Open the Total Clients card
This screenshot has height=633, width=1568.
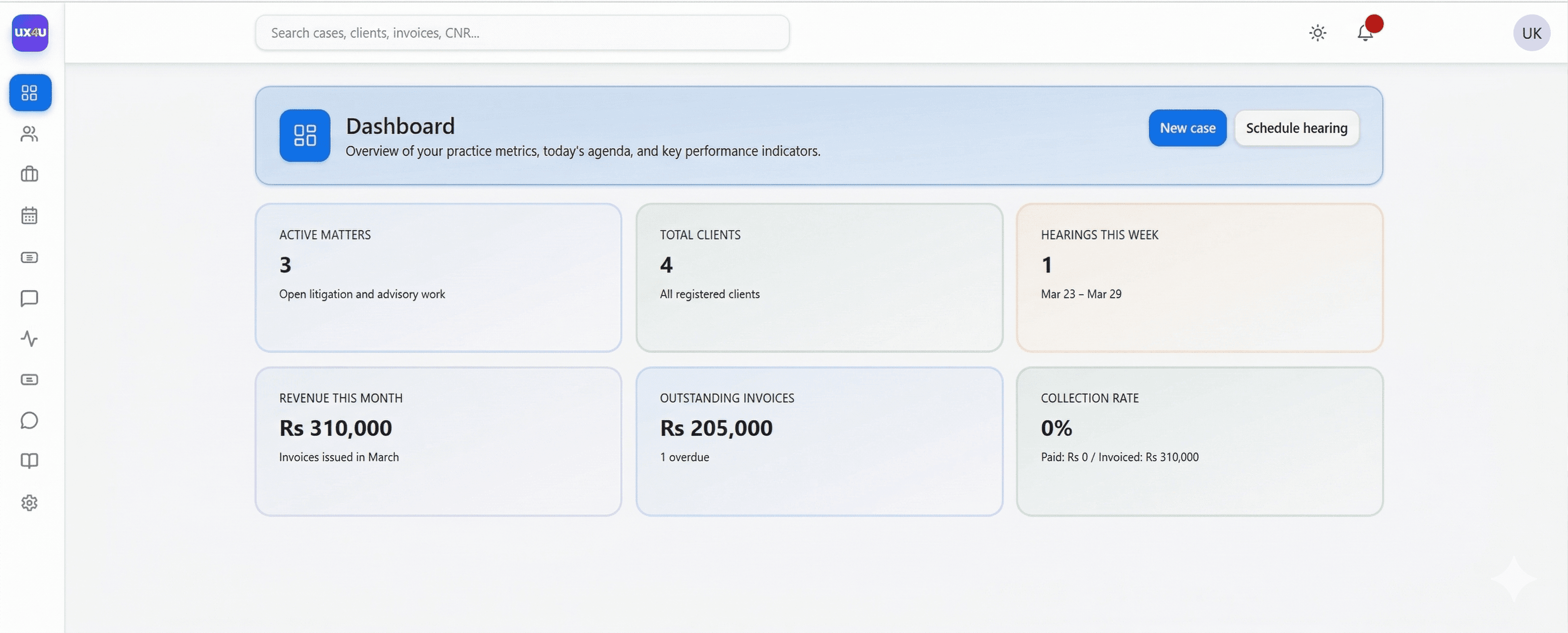click(819, 278)
